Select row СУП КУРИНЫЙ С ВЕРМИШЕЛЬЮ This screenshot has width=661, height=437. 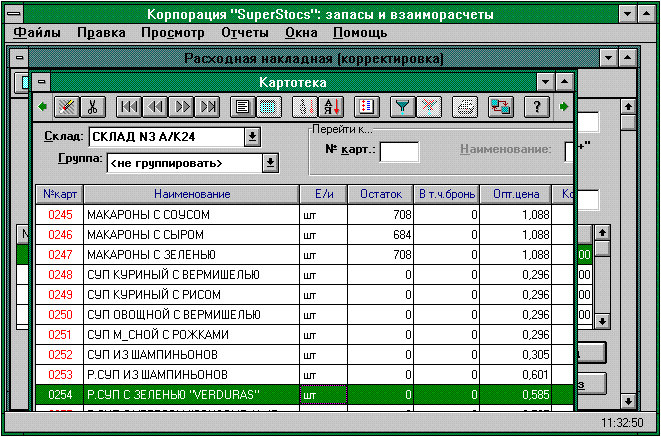(304, 275)
